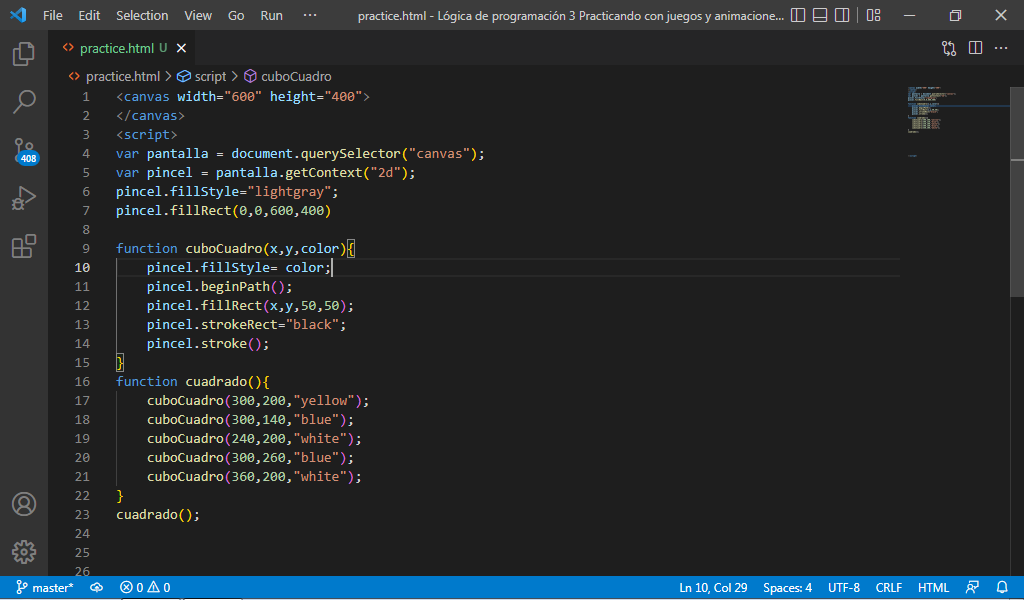Click the Publish to cloud sync icon
The image size is (1024, 600).
click(96, 588)
